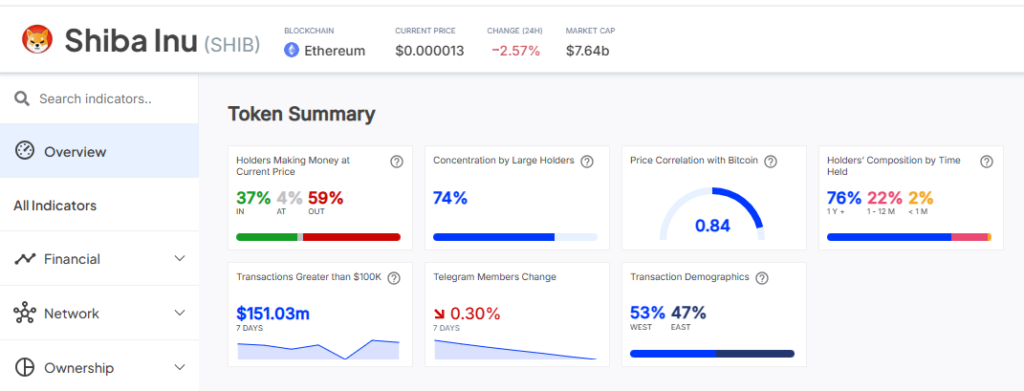Click the Transactions $151.03m sparkline chart
This screenshot has height=391, width=1024.
(x=318, y=349)
